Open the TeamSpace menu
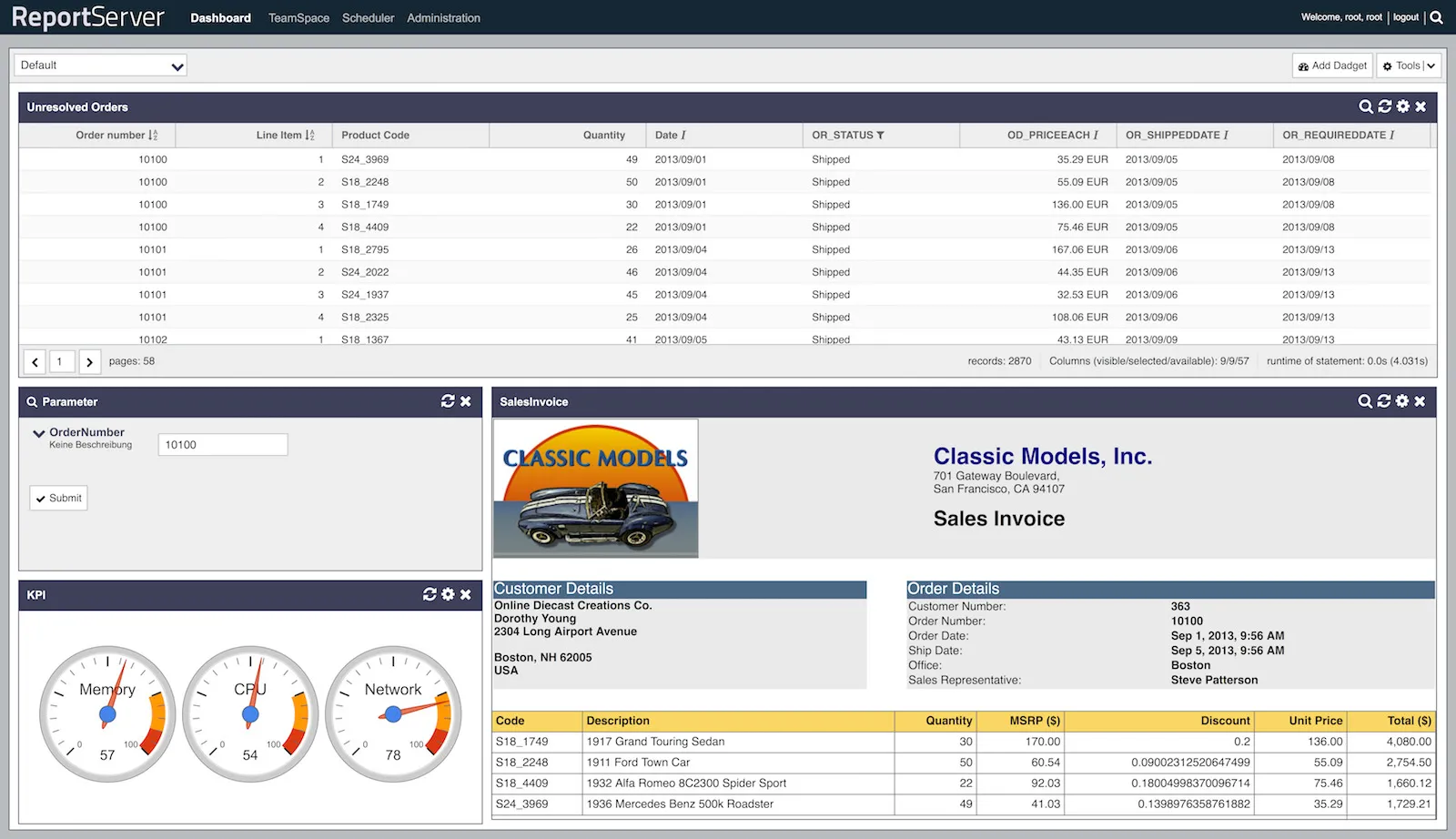The height and width of the screenshot is (839, 1456). click(298, 17)
